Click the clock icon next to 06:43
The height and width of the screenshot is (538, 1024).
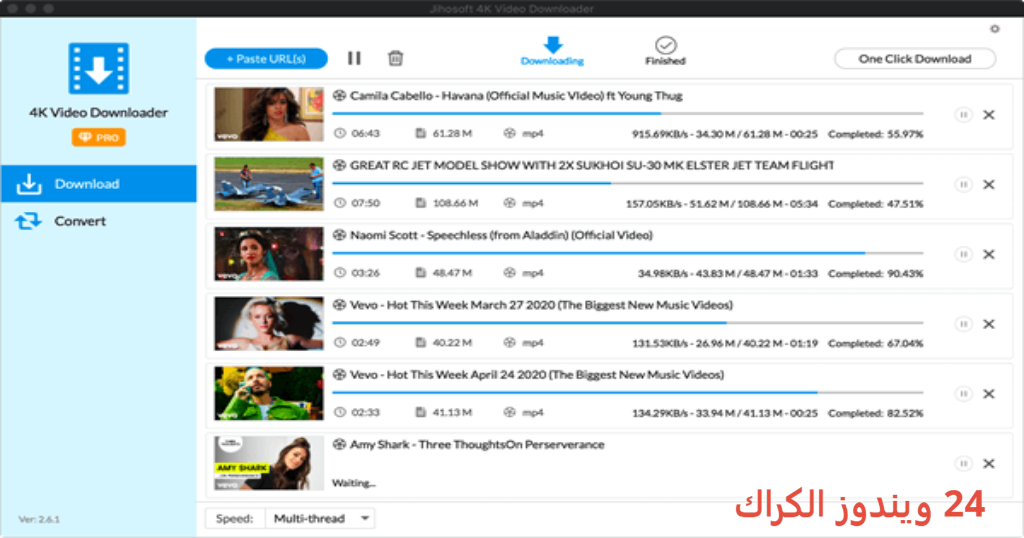point(340,134)
